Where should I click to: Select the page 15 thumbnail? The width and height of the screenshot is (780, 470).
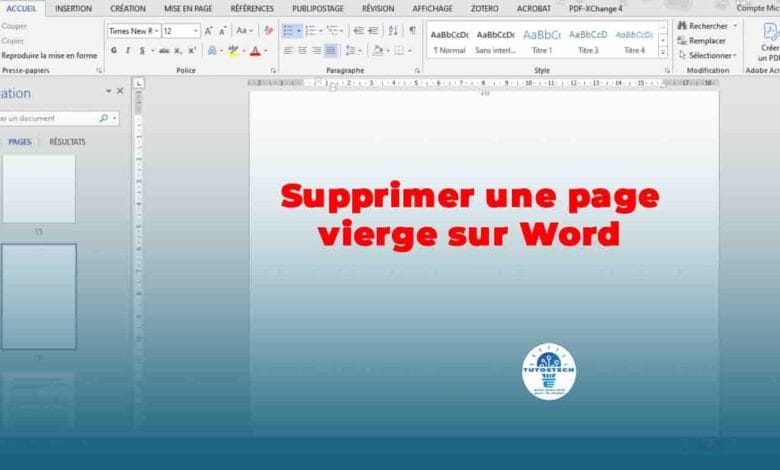(38, 189)
